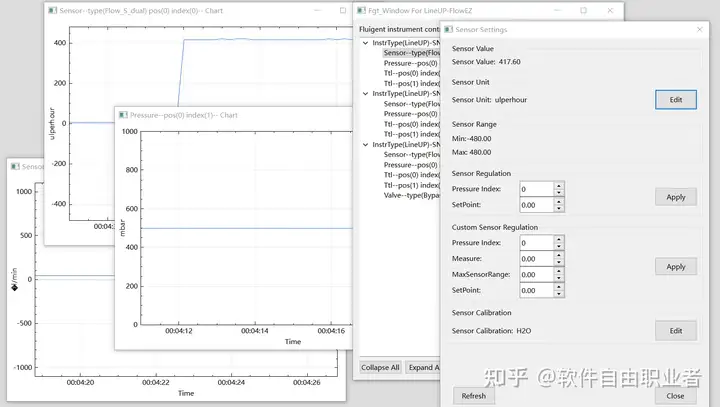The image size is (720, 407).
Task: Decrease the Measure value with down arrow
Action: point(559,262)
